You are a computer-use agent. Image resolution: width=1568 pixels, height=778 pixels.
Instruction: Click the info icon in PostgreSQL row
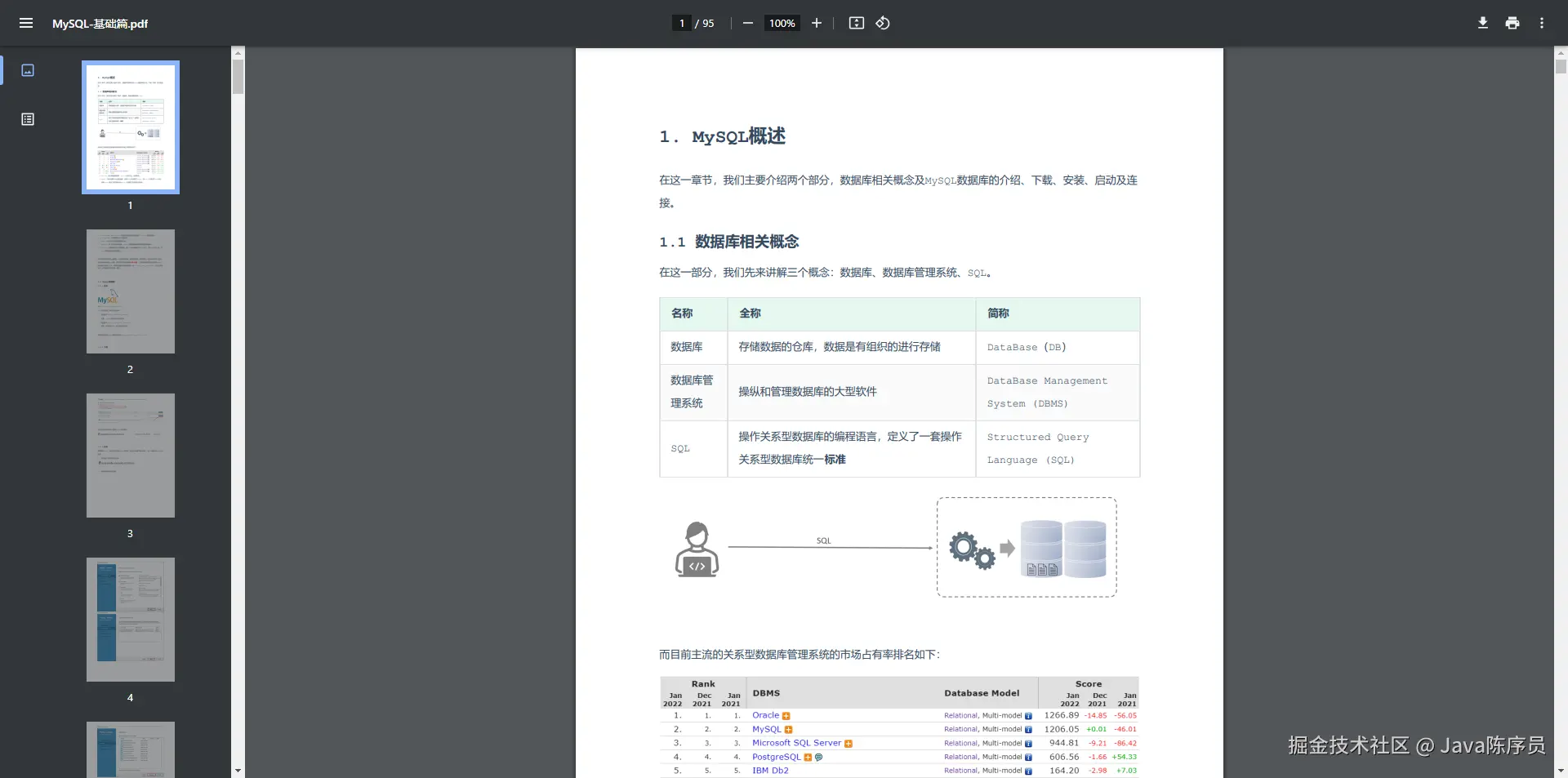(x=1028, y=758)
